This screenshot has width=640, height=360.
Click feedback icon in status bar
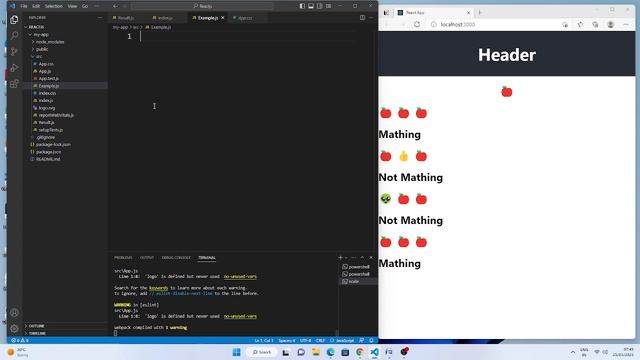point(362,340)
